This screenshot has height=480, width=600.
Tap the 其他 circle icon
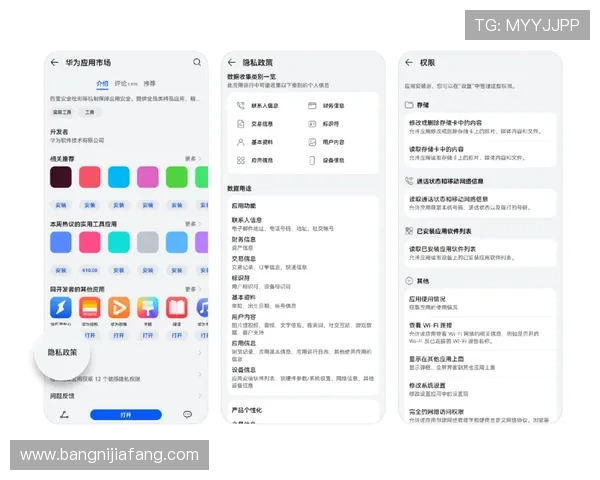[x=409, y=281]
